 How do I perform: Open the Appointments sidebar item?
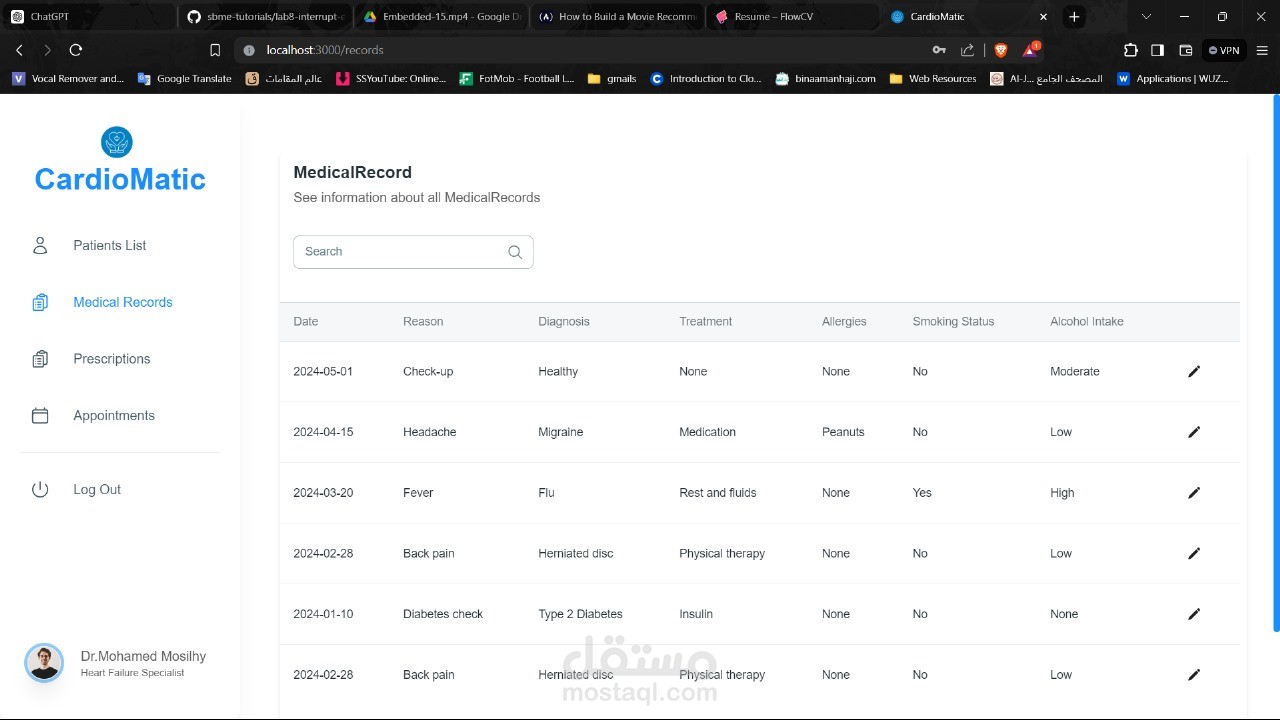[114, 415]
